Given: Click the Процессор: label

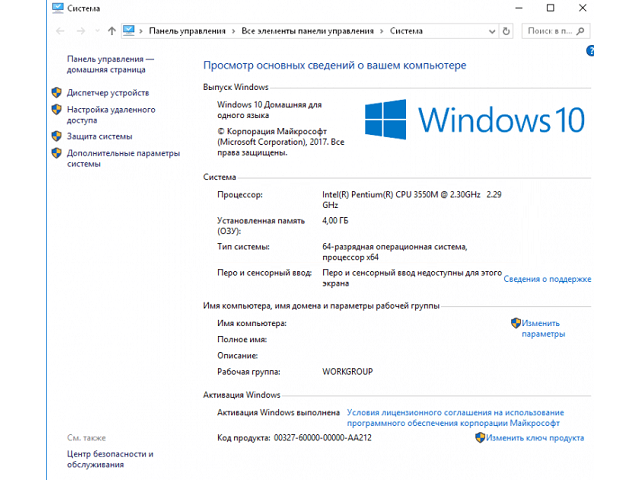Looking at the screenshot, I should point(240,195).
